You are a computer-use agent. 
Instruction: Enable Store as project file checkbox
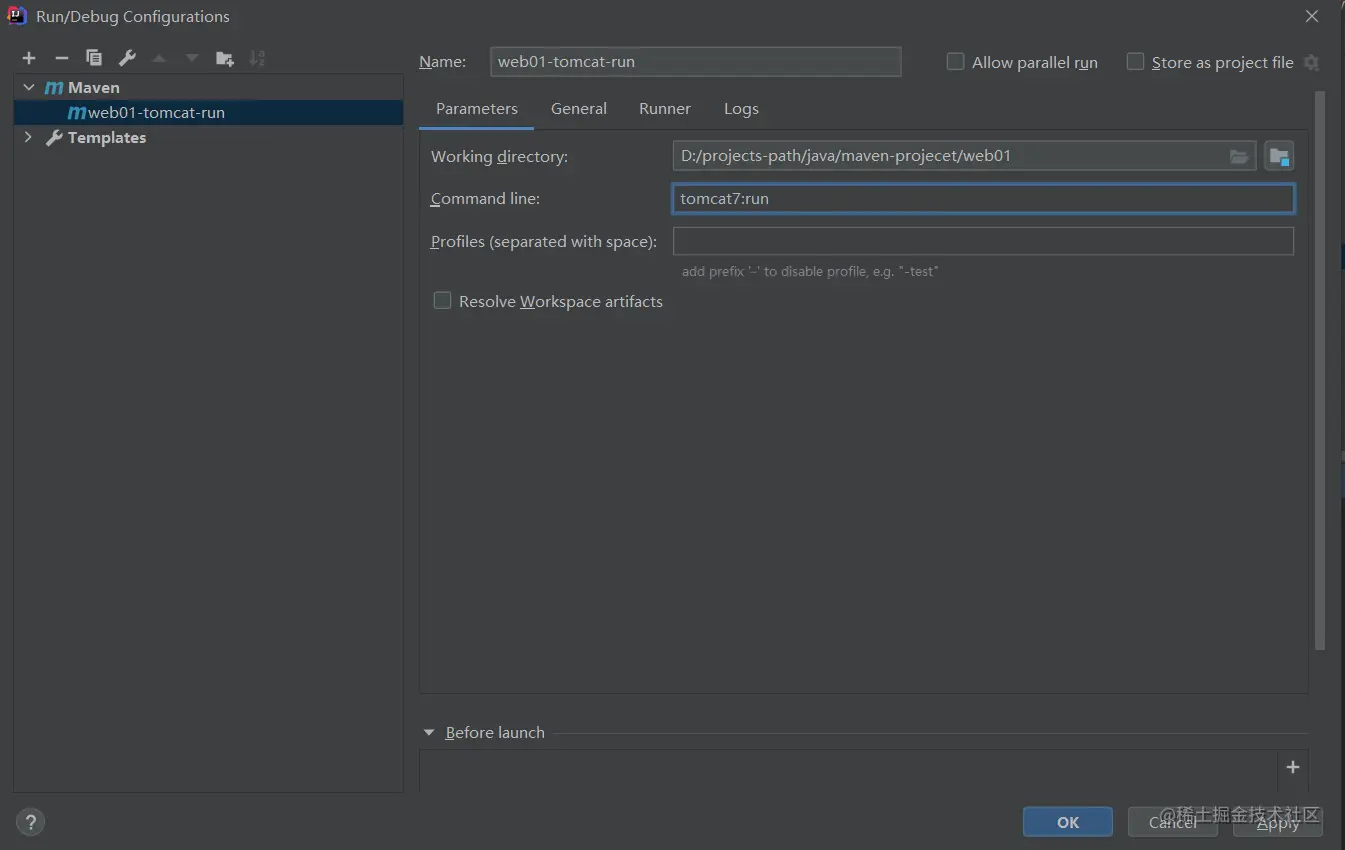[1135, 62]
